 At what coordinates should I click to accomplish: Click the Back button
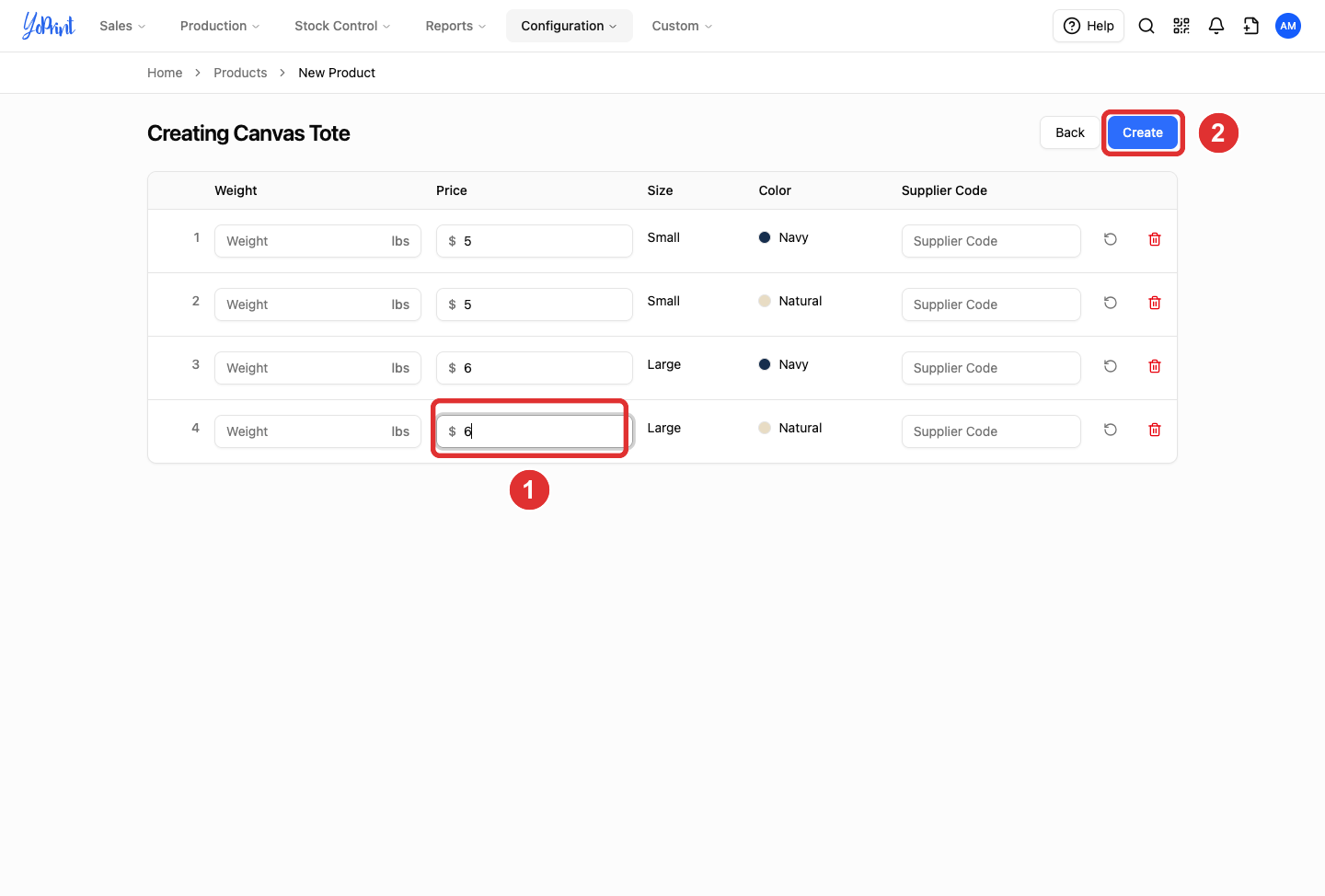(1070, 132)
